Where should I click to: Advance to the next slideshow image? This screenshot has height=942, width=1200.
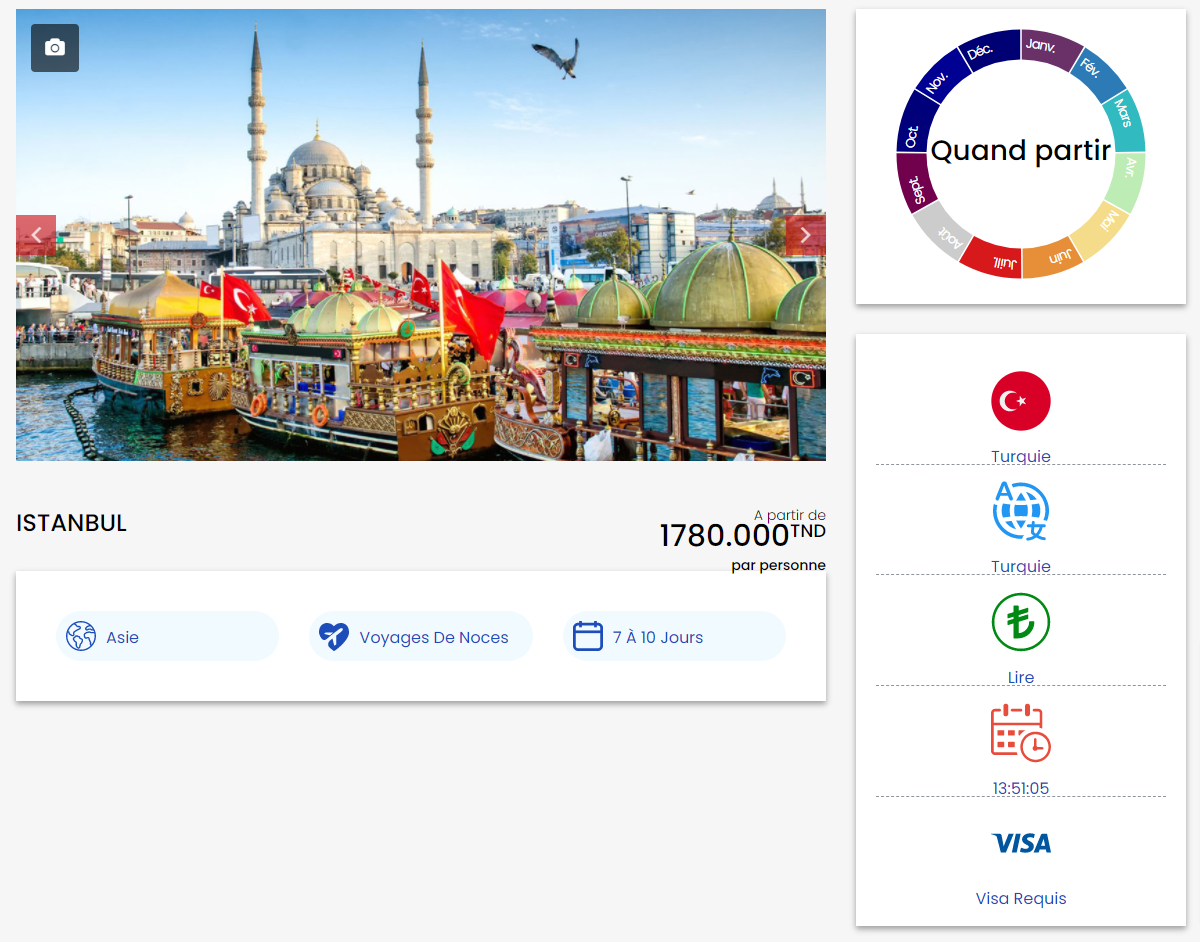click(x=806, y=236)
